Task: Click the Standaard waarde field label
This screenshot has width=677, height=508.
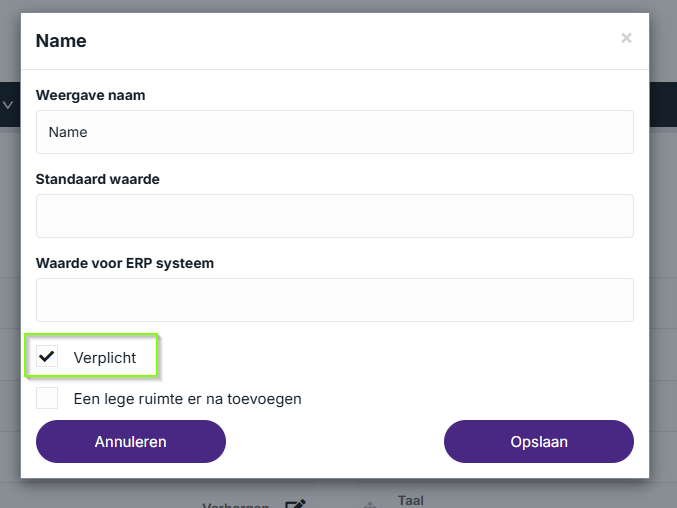Action: (98, 179)
